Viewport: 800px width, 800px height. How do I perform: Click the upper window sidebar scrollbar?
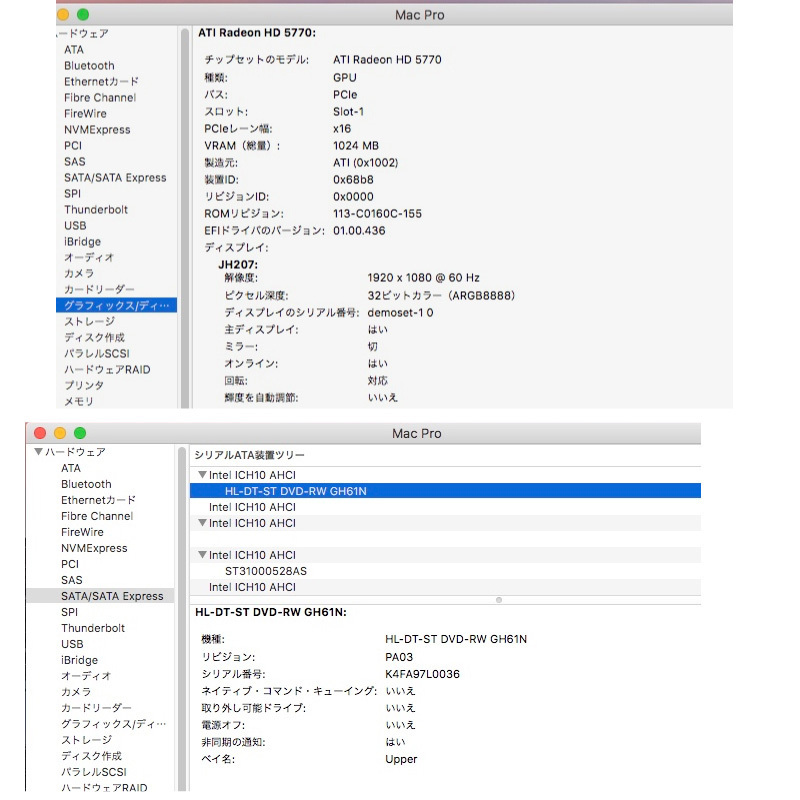click(x=185, y=218)
